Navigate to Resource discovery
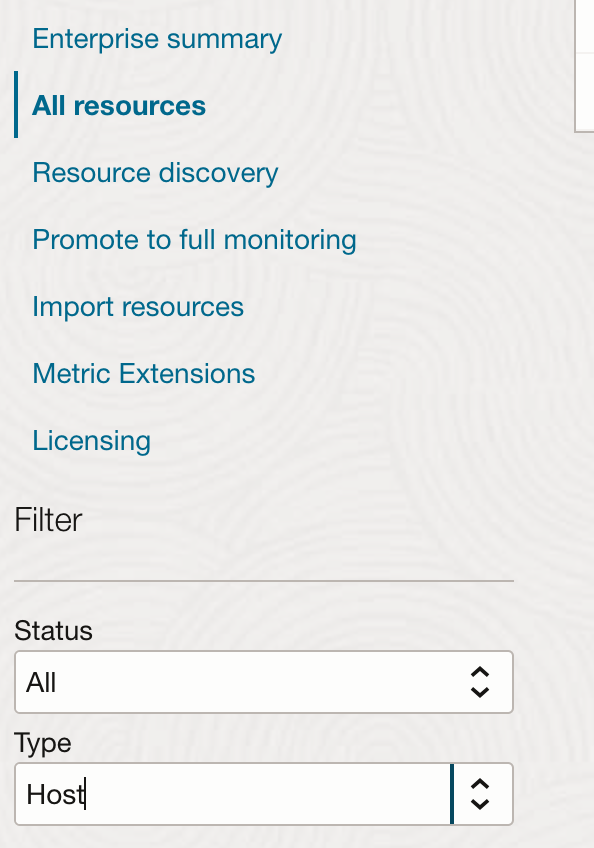The height and width of the screenshot is (848, 594). [154, 172]
